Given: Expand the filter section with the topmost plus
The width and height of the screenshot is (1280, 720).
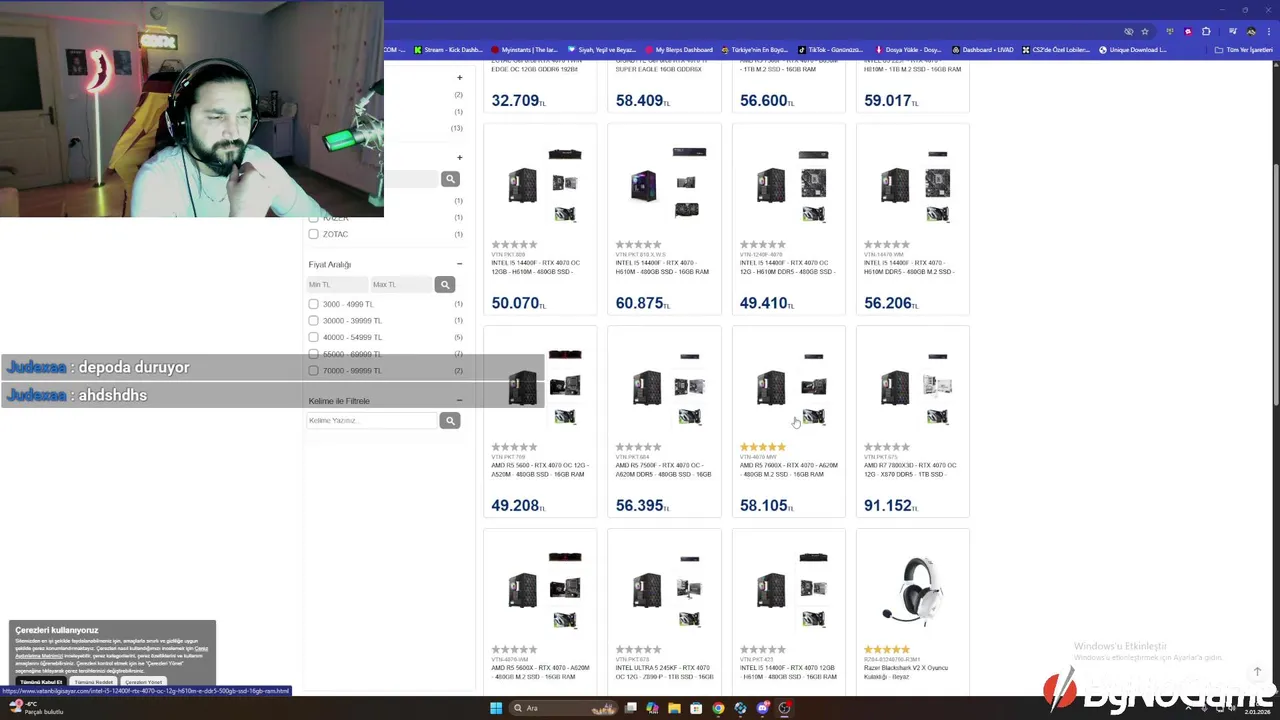Looking at the screenshot, I should point(459,77).
